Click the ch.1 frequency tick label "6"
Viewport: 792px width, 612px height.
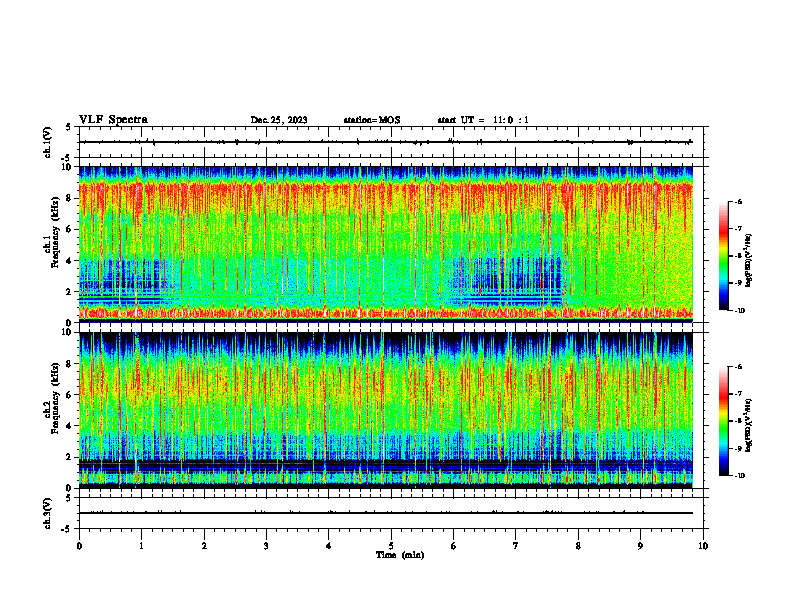pos(69,229)
